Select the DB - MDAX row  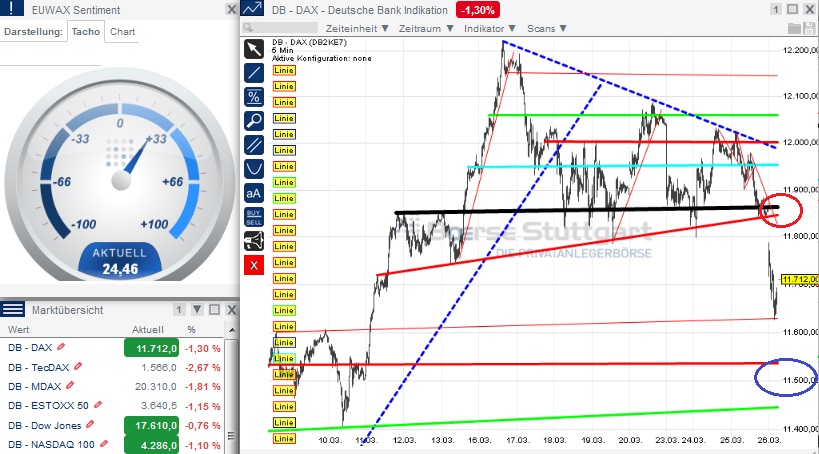[114, 387]
